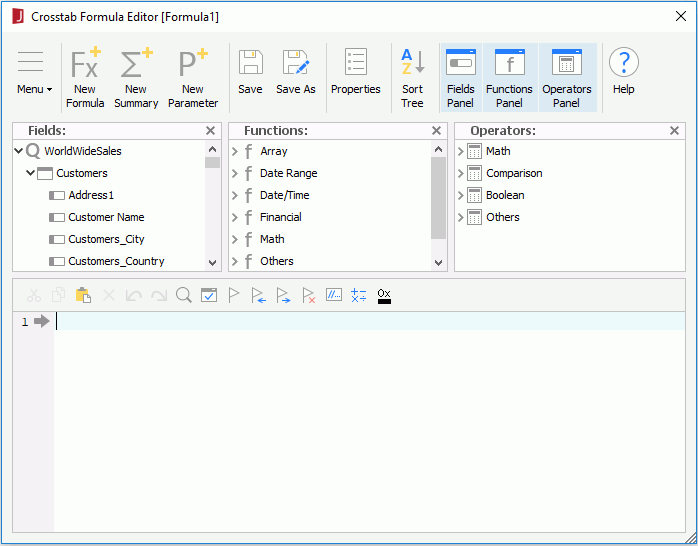Open the Menu dropdown
The image size is (698, 546).
click(34, 73)
